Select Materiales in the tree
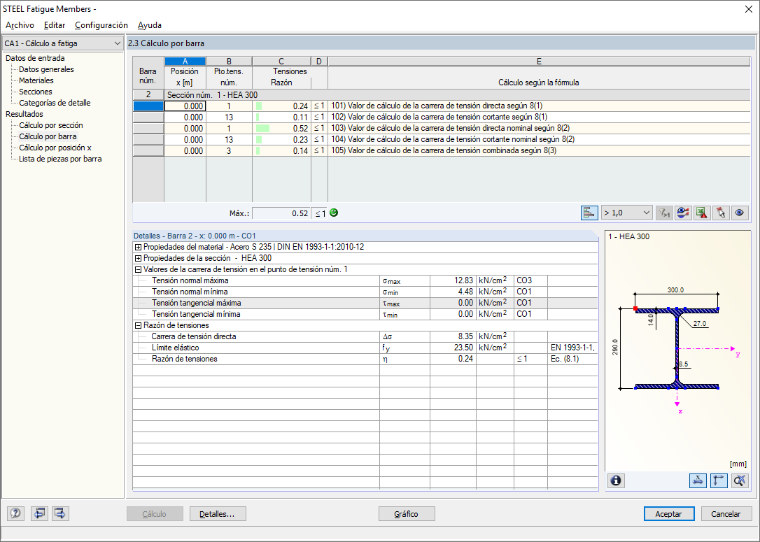This screenshot has height=542, width=760. (36, 80)
